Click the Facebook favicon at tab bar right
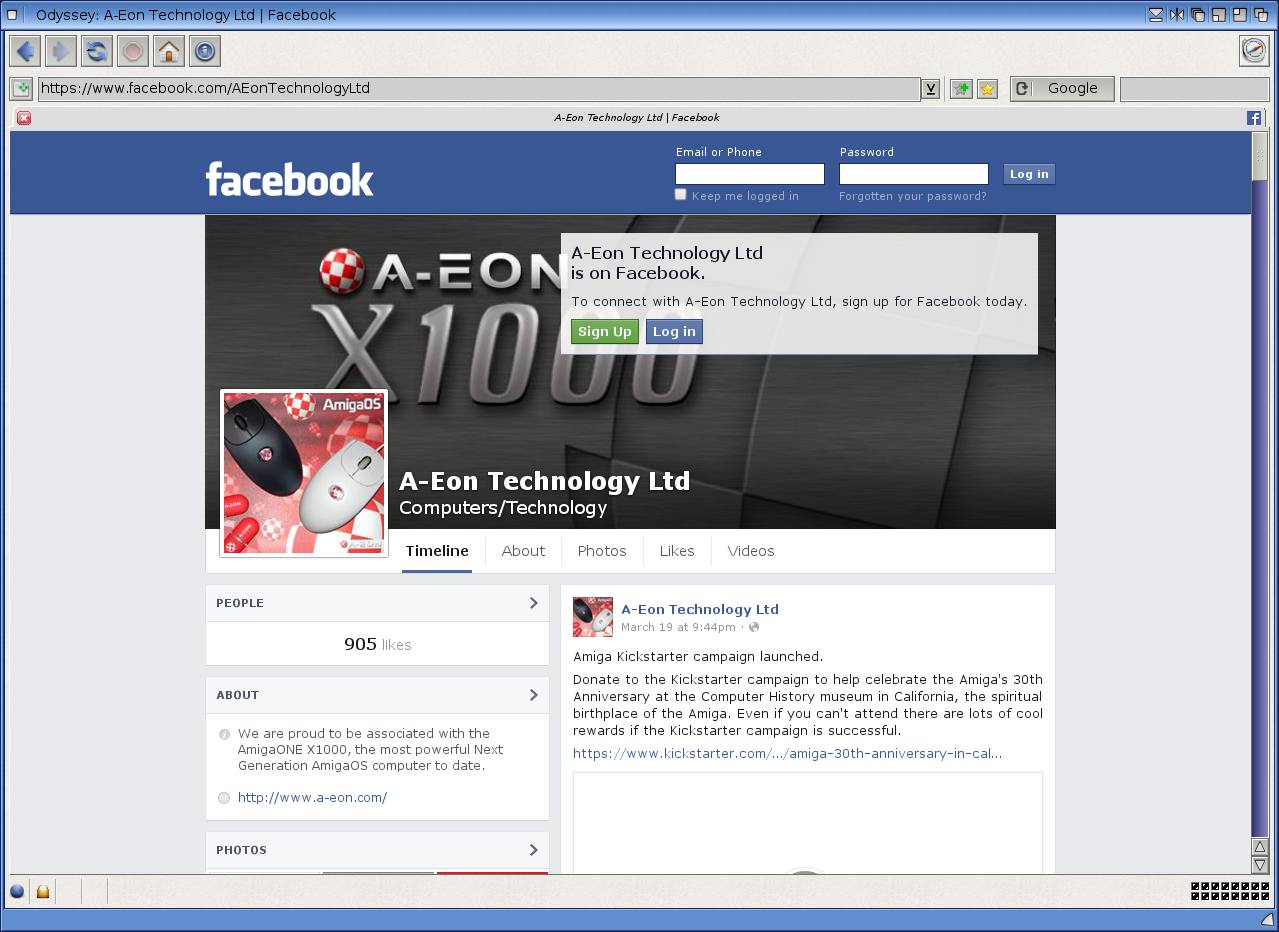Image resolution: width=1279 pixels, height=932 pixels. click(1254, 118)
